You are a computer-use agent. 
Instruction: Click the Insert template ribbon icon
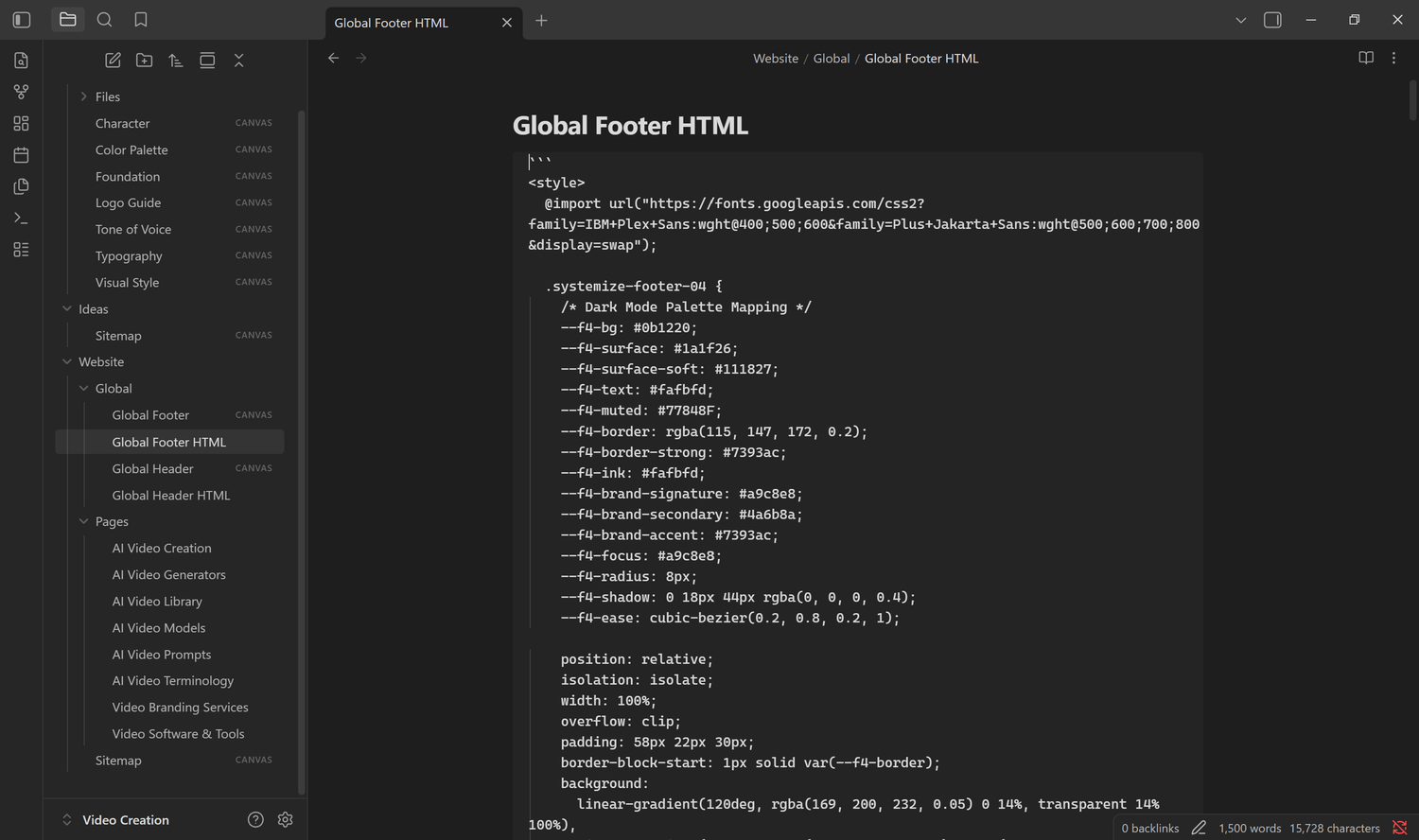point(21,186)
